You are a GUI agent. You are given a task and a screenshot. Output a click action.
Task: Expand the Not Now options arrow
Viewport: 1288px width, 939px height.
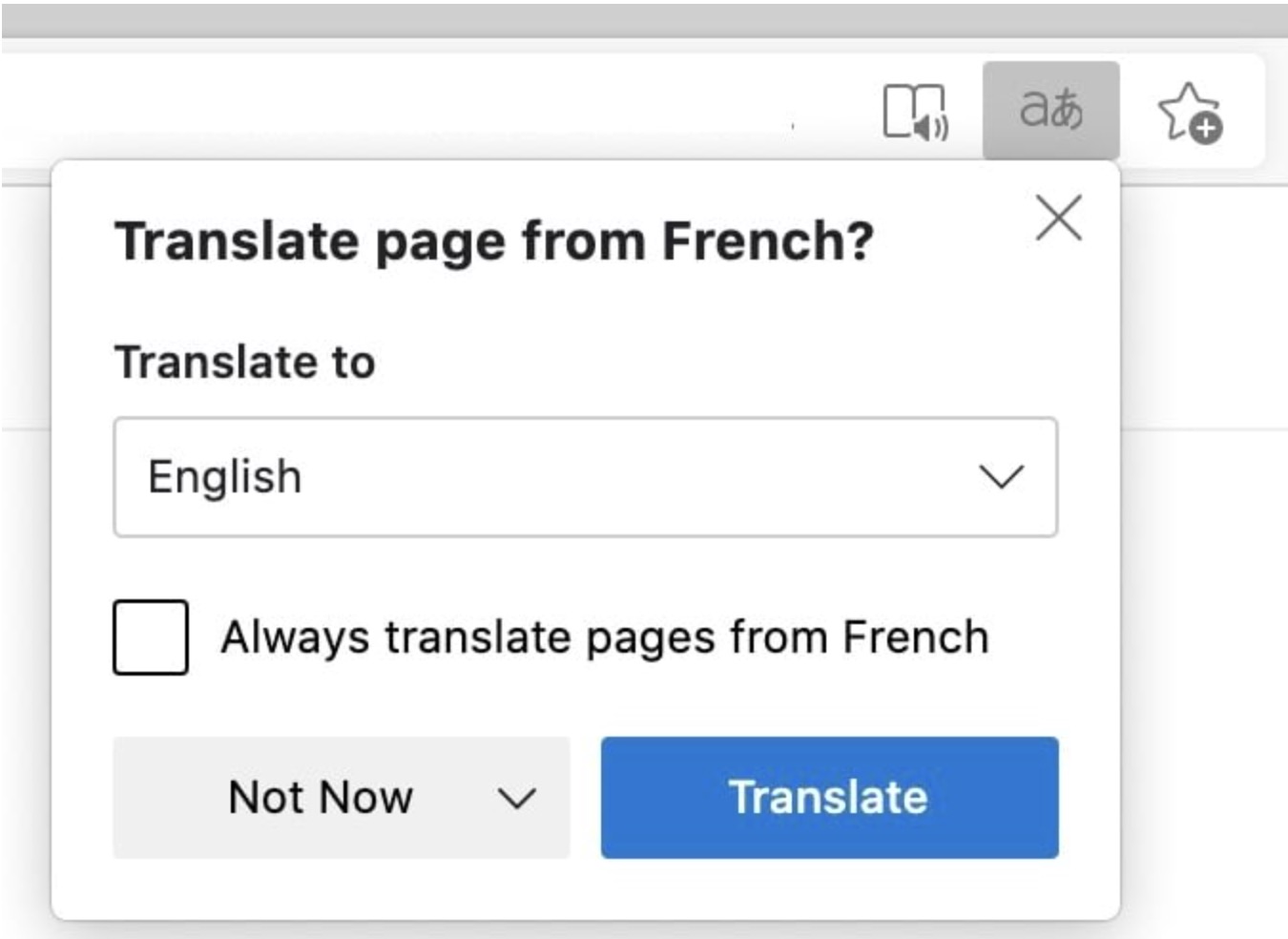[x=517, y=798]
